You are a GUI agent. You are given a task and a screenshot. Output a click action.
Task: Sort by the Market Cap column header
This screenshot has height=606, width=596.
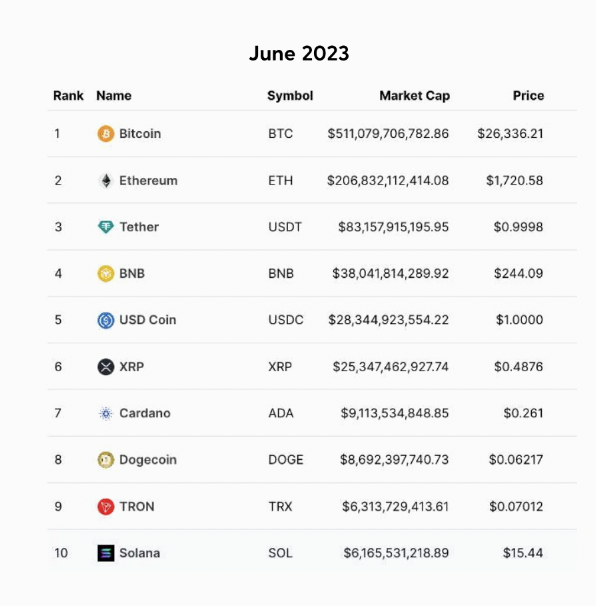pyautogui.click(x=414, y=95)
